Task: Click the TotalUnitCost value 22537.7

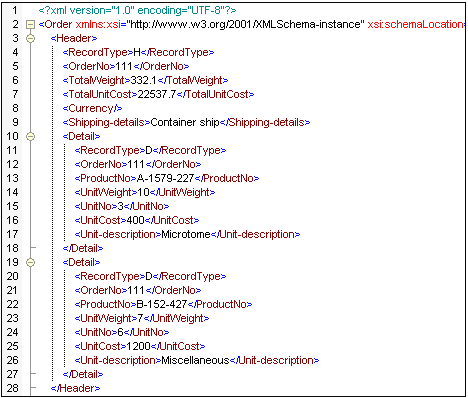Action: (157, 94)
